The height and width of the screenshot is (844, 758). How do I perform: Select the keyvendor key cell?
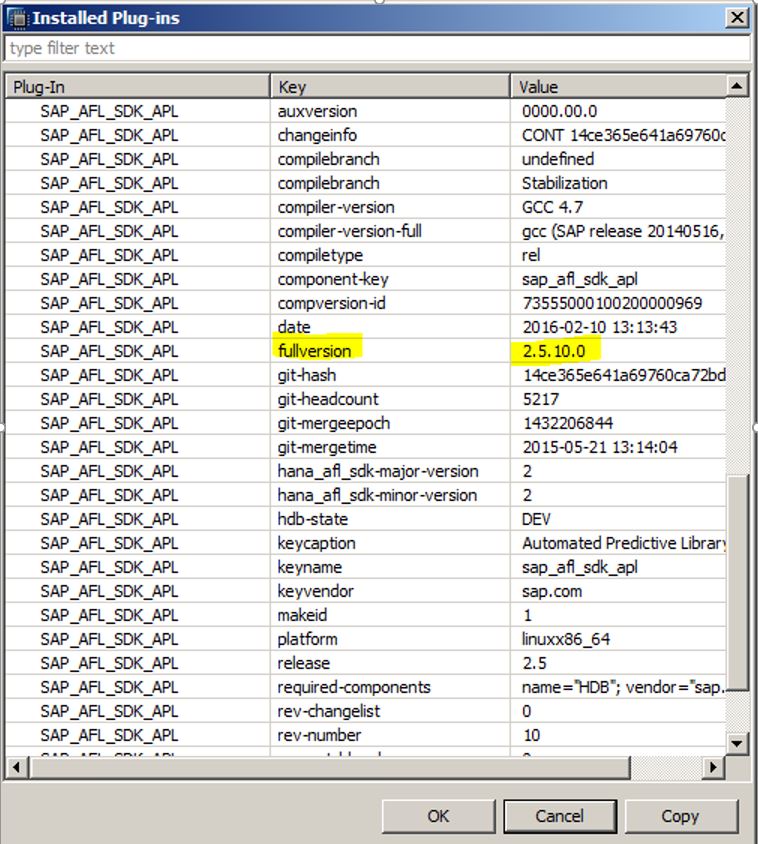point(390,591)
